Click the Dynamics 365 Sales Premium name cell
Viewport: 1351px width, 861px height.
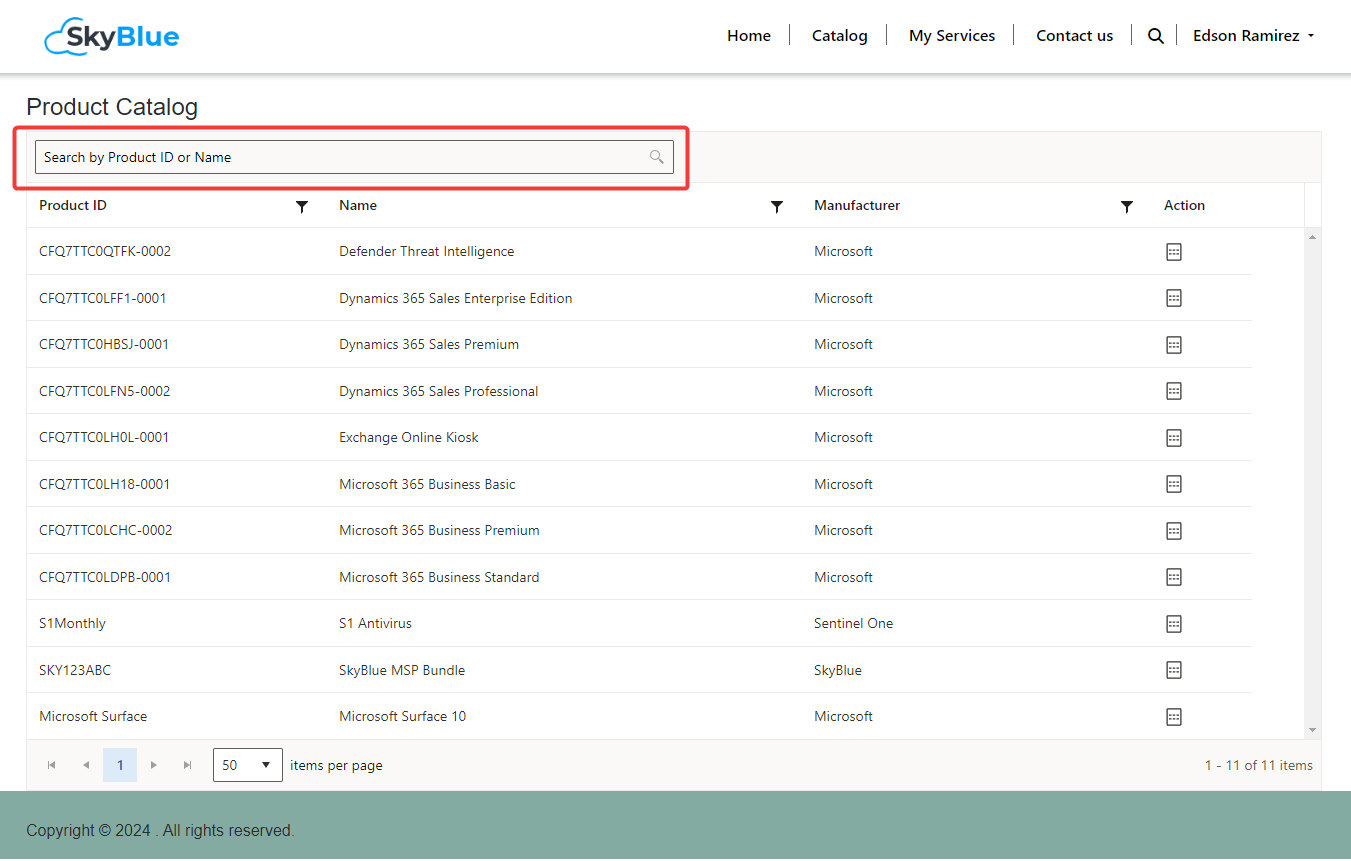[429, 345]
